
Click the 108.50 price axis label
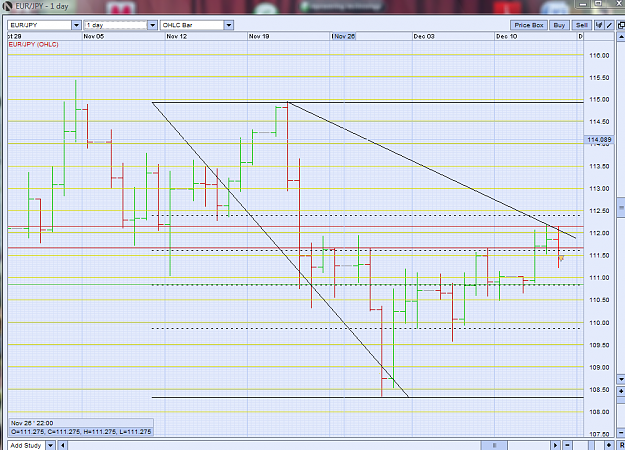[x=599, y=390]
